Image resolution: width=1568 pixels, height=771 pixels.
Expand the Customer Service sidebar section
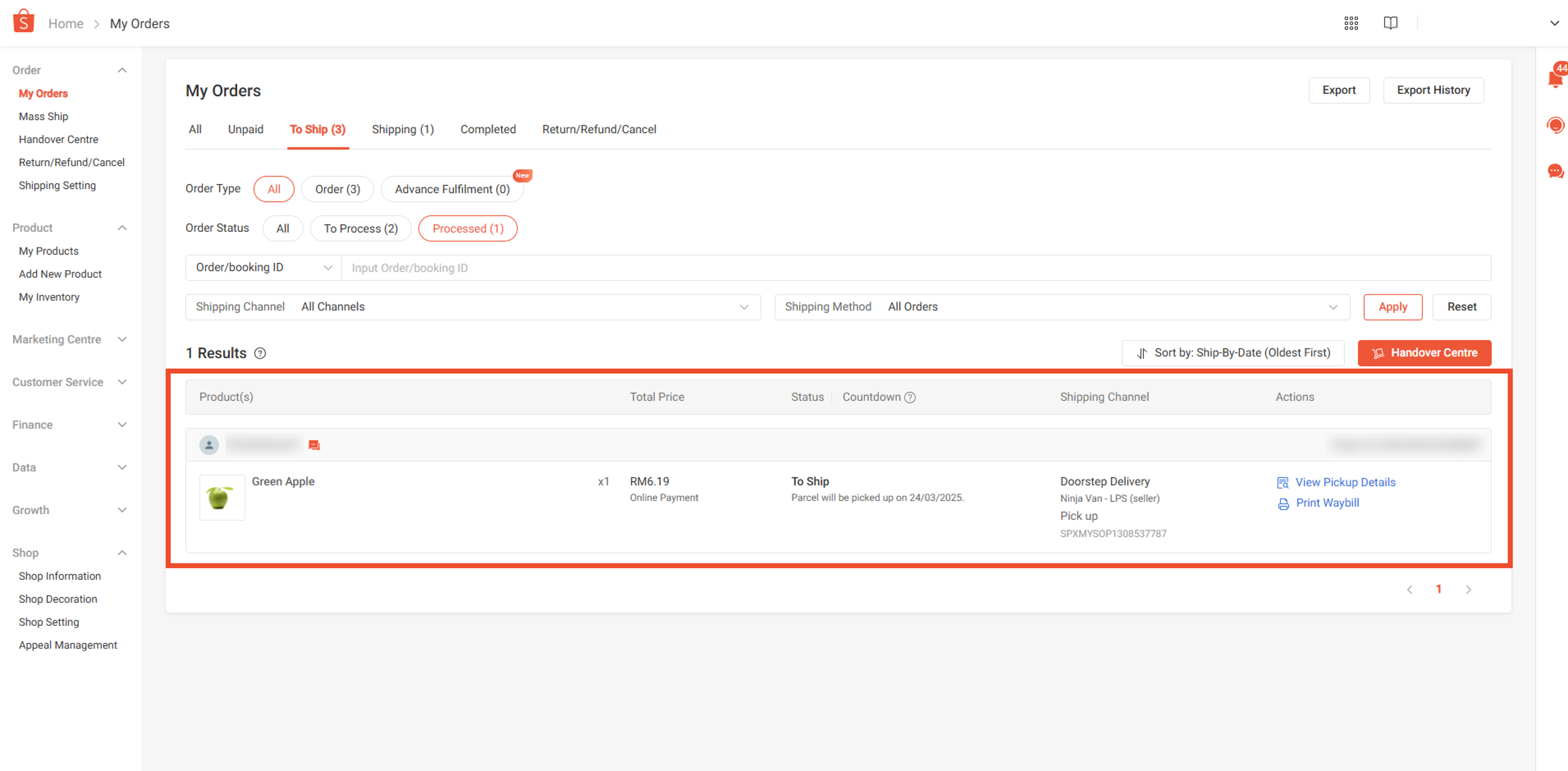pos(70,382)
